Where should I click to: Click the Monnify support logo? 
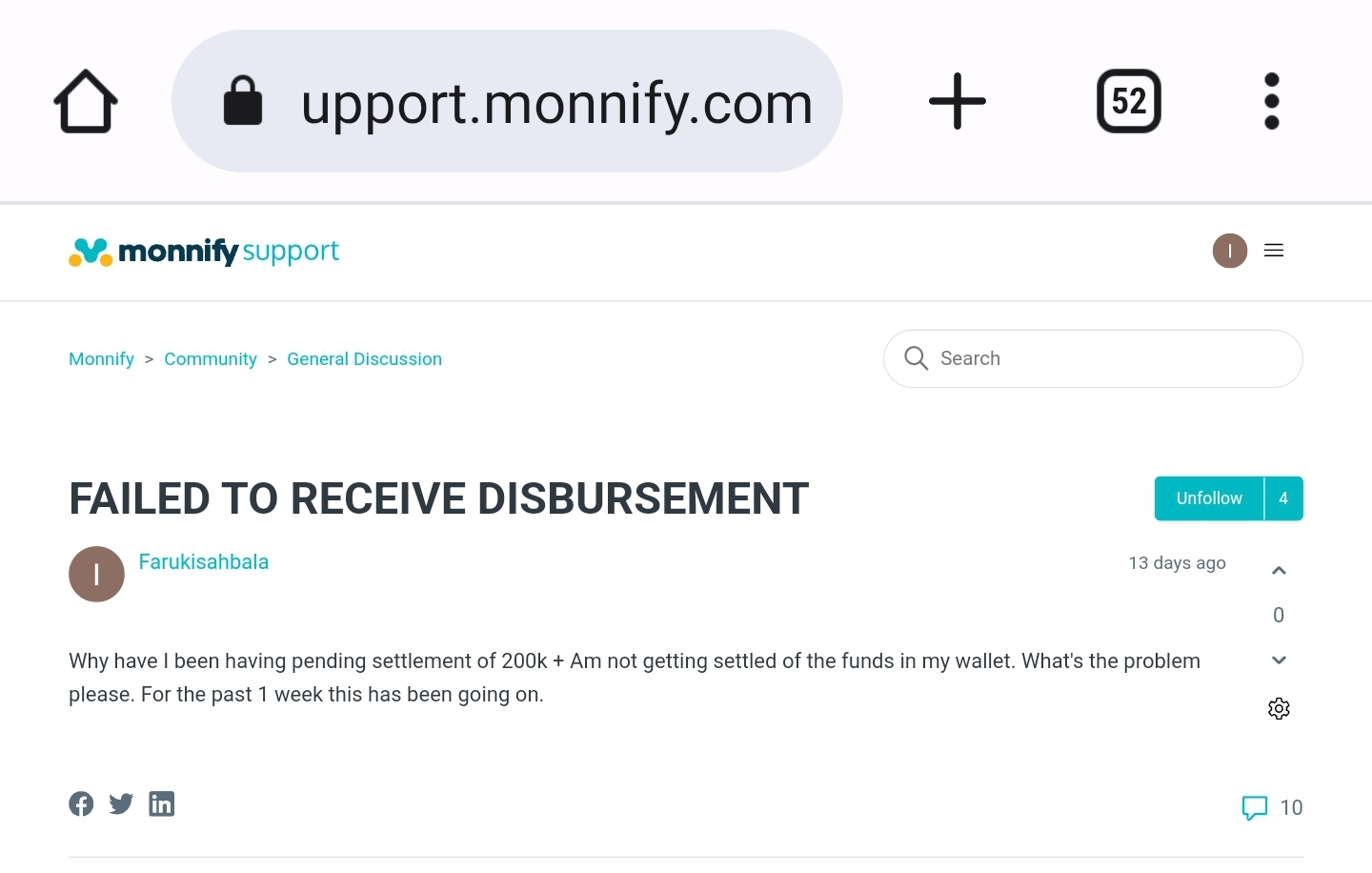click(x=204, y=252)
